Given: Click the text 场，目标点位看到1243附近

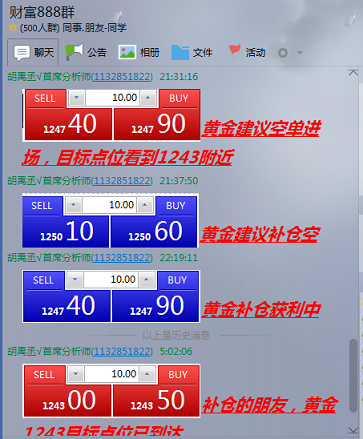Looking at the screenshot, I should (x=128, y=158).
